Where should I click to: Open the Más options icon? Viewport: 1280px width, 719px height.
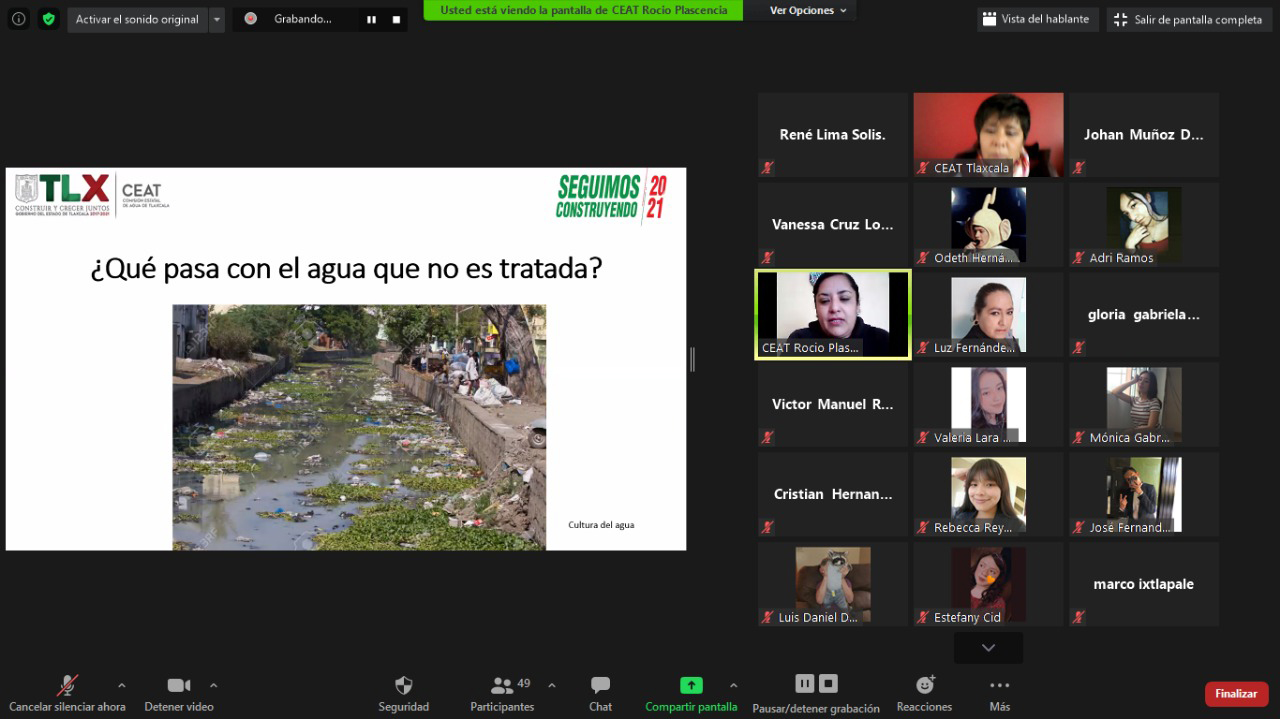point(999,686)
